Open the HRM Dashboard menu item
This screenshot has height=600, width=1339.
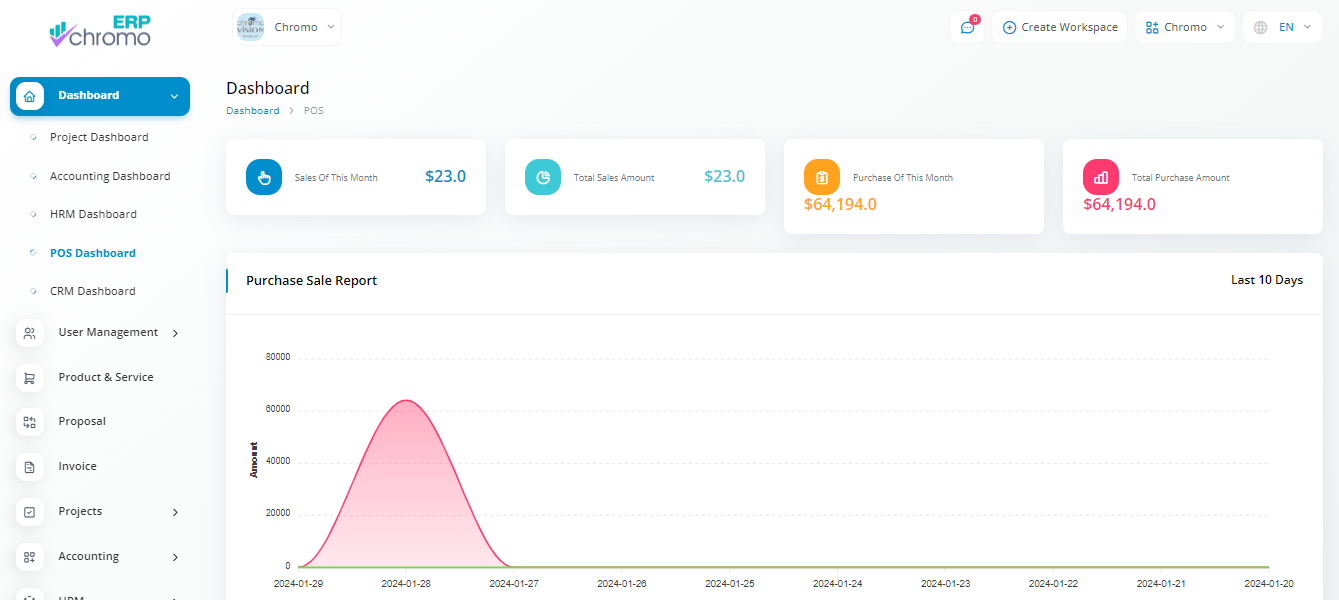click(93, 214)
